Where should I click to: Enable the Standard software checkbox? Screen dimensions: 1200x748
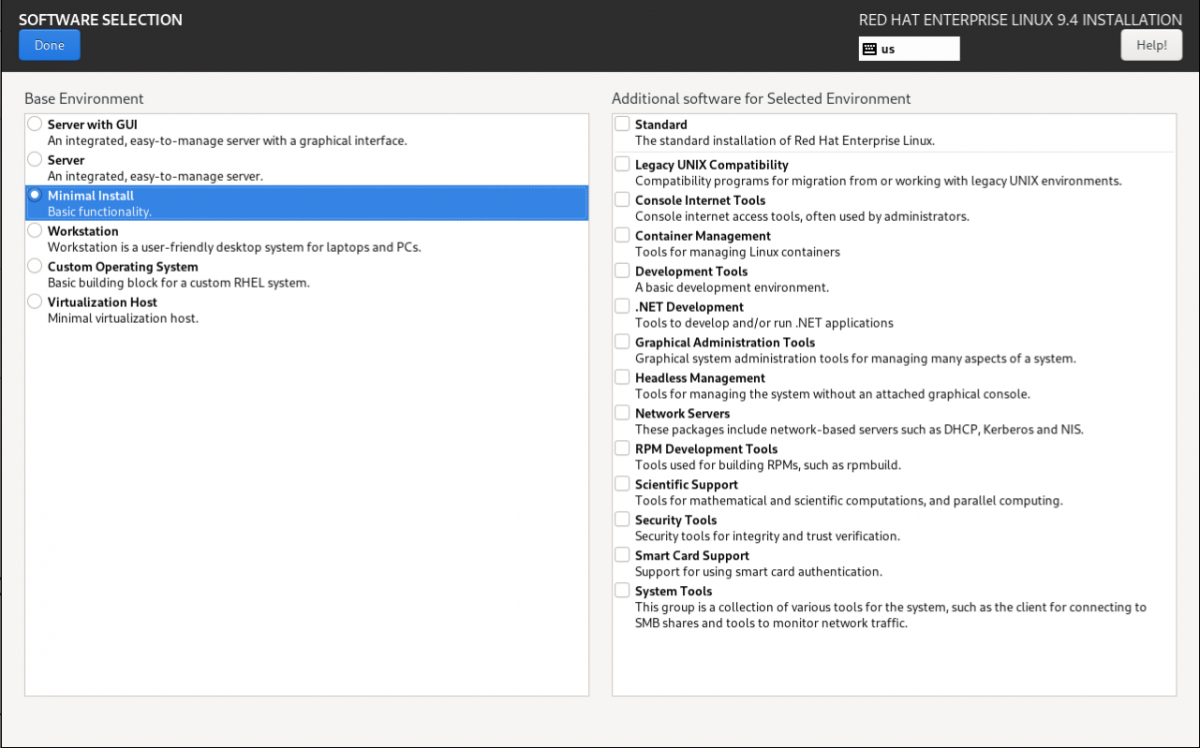pyautogui.click(x=622, y=124)
